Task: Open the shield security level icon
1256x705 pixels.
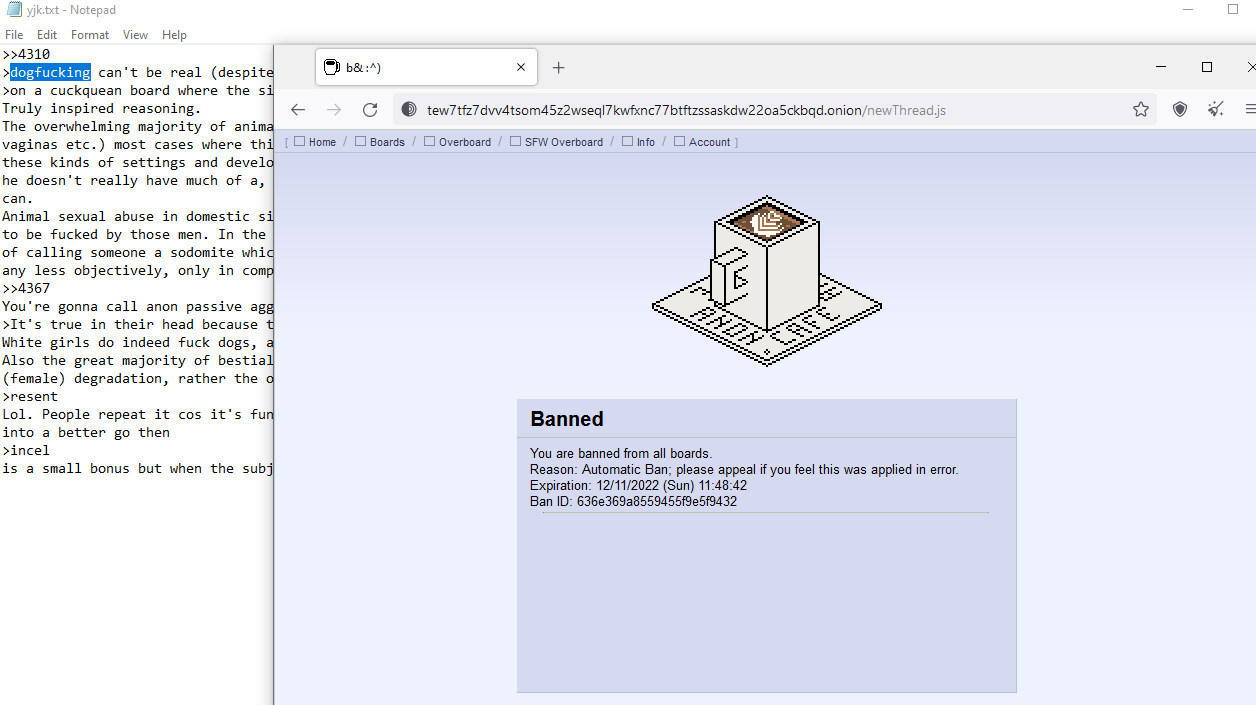Action: (1180, 110)
